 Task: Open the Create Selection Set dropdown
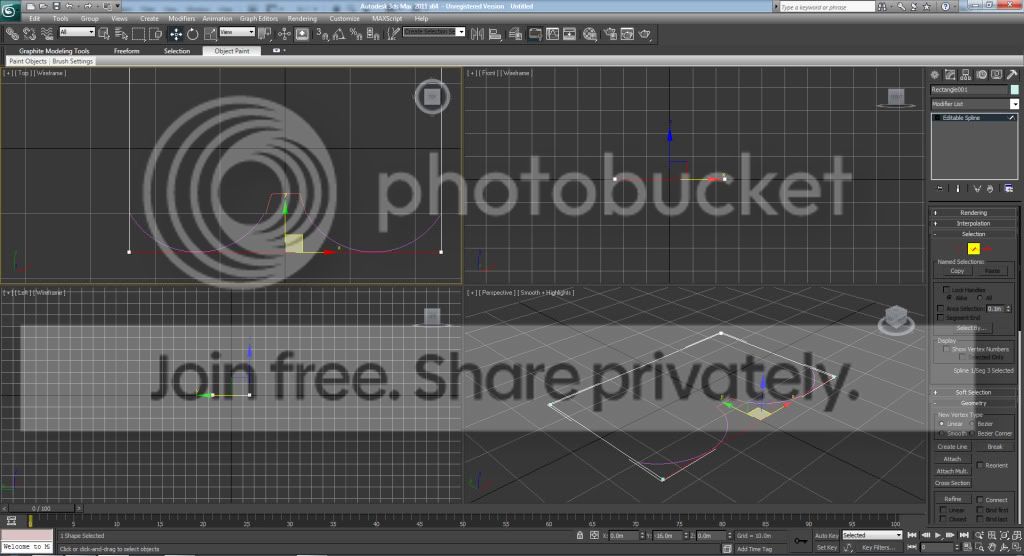coord(434,32)
